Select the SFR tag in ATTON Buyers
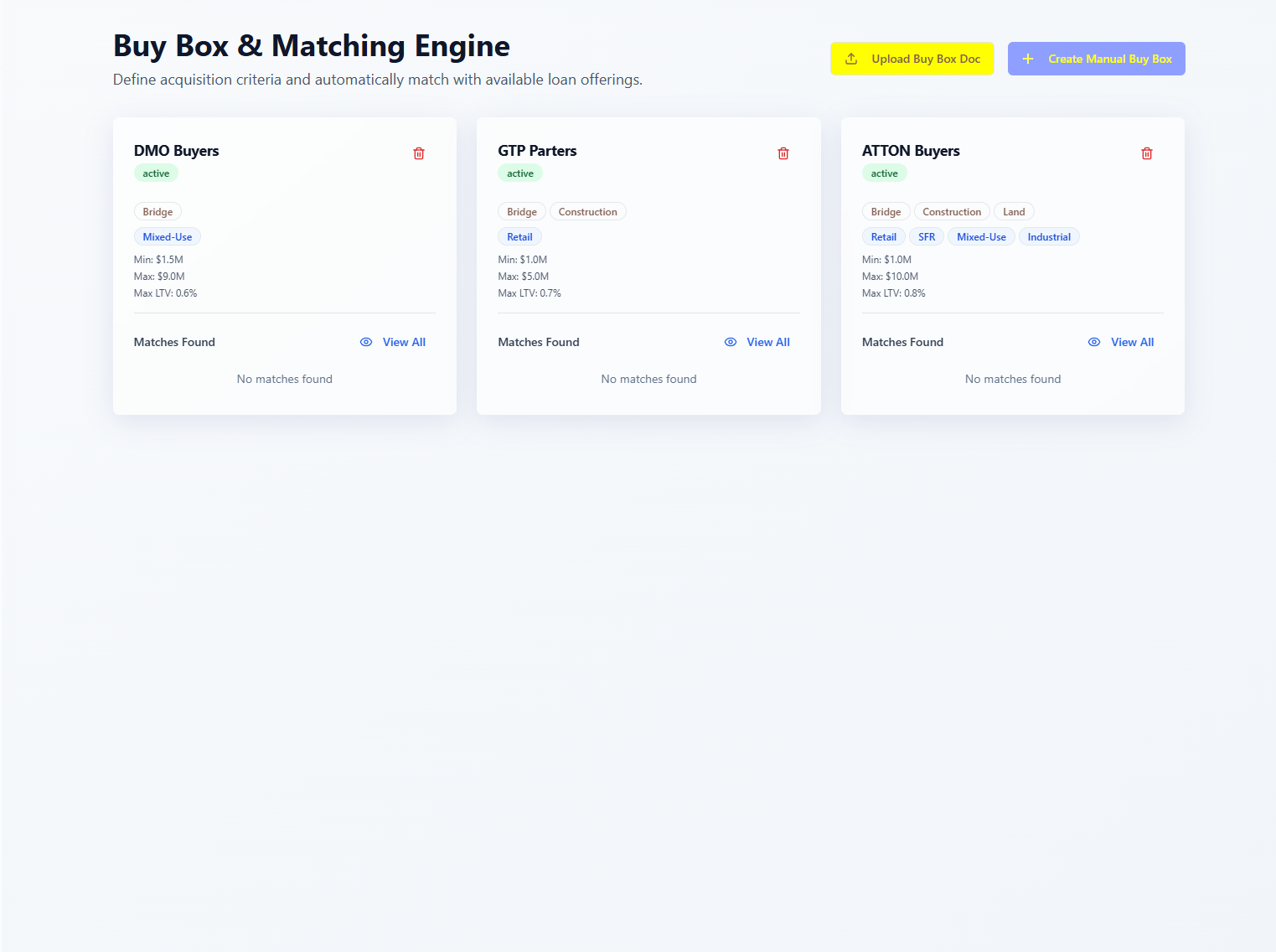Image resolution: width=1276 pixels, height=952 pixels. (x=927, y=237)
